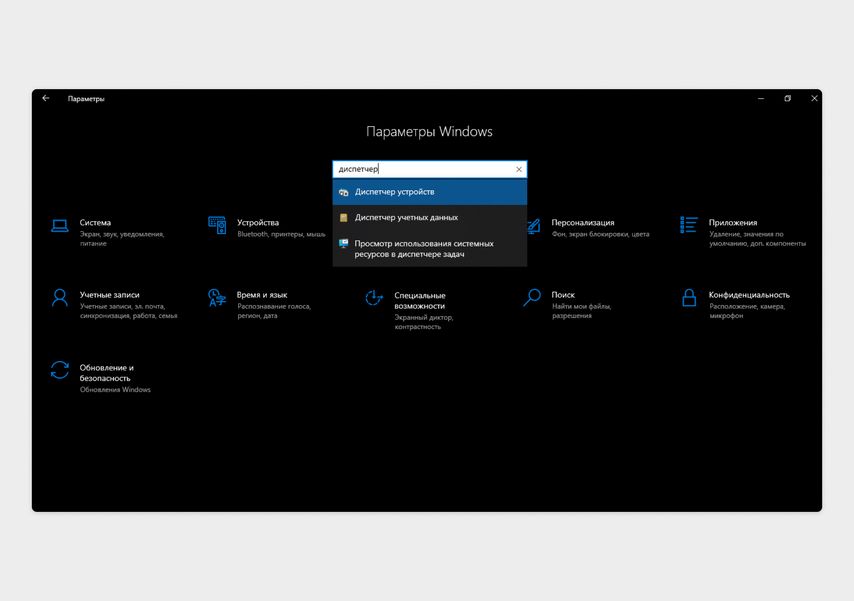Click Найти мои файлы, разрешения description
Image resolution: width=854 pixels, height=601 pixels.
(581, 311)
